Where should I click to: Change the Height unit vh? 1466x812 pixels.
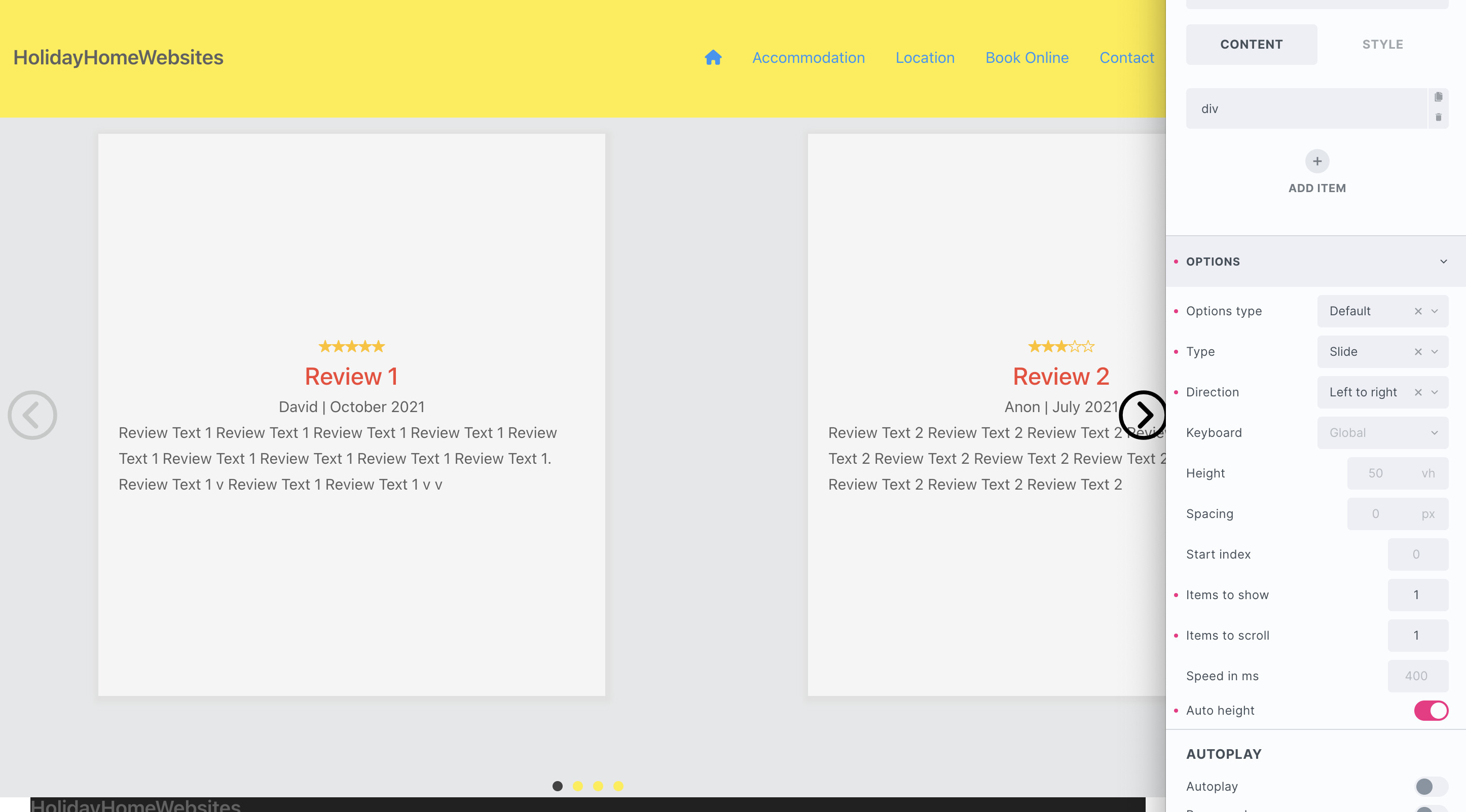[x=1428, y=473]
